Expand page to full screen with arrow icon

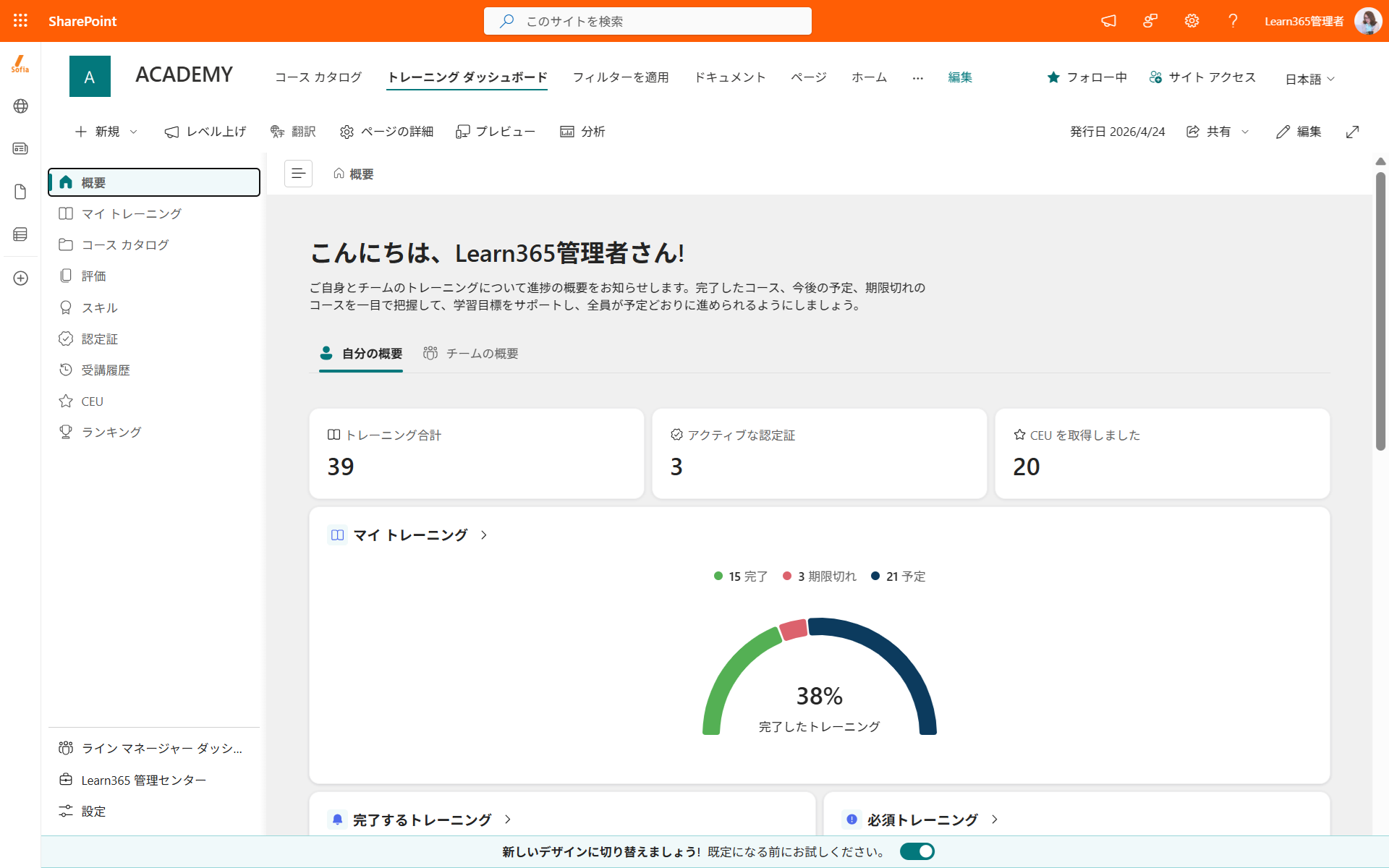click(x=1352, y=132)
